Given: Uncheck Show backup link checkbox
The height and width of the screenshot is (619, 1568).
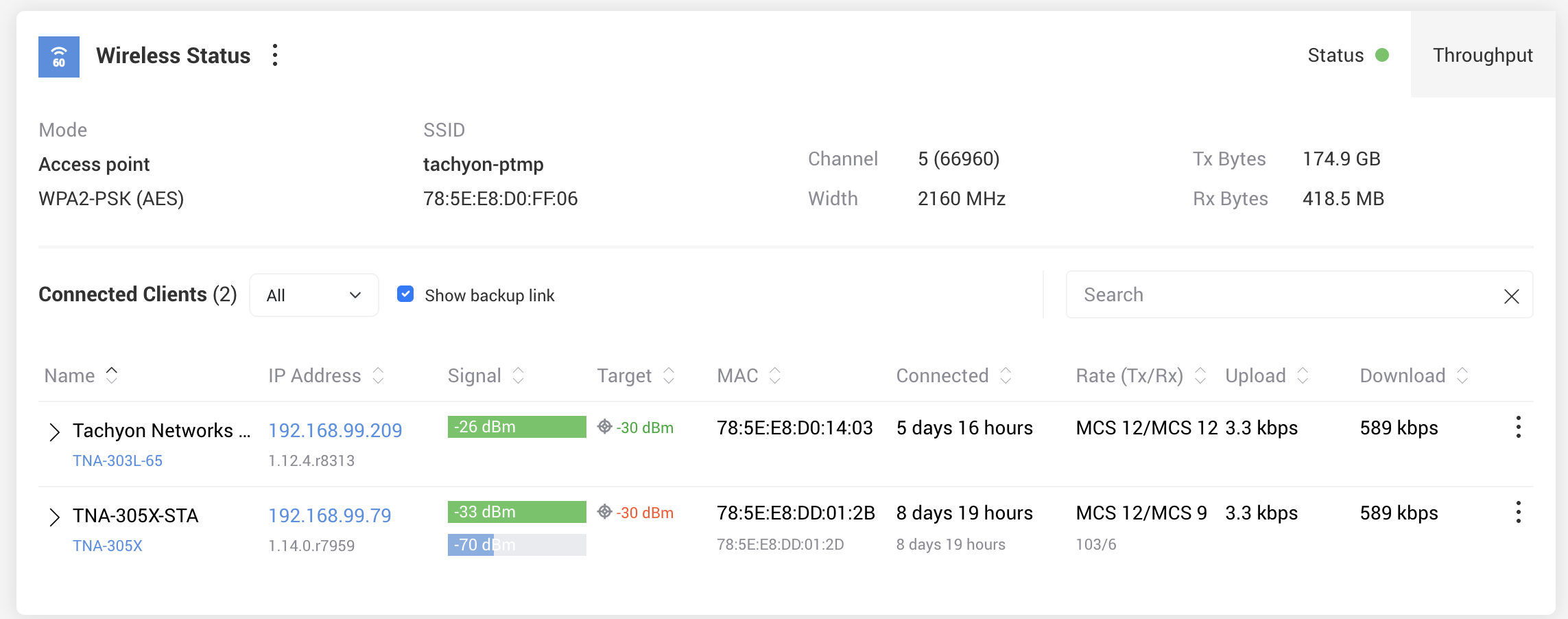Looking at the screenshot, I should pyautogui.click(x=405, y=294).
